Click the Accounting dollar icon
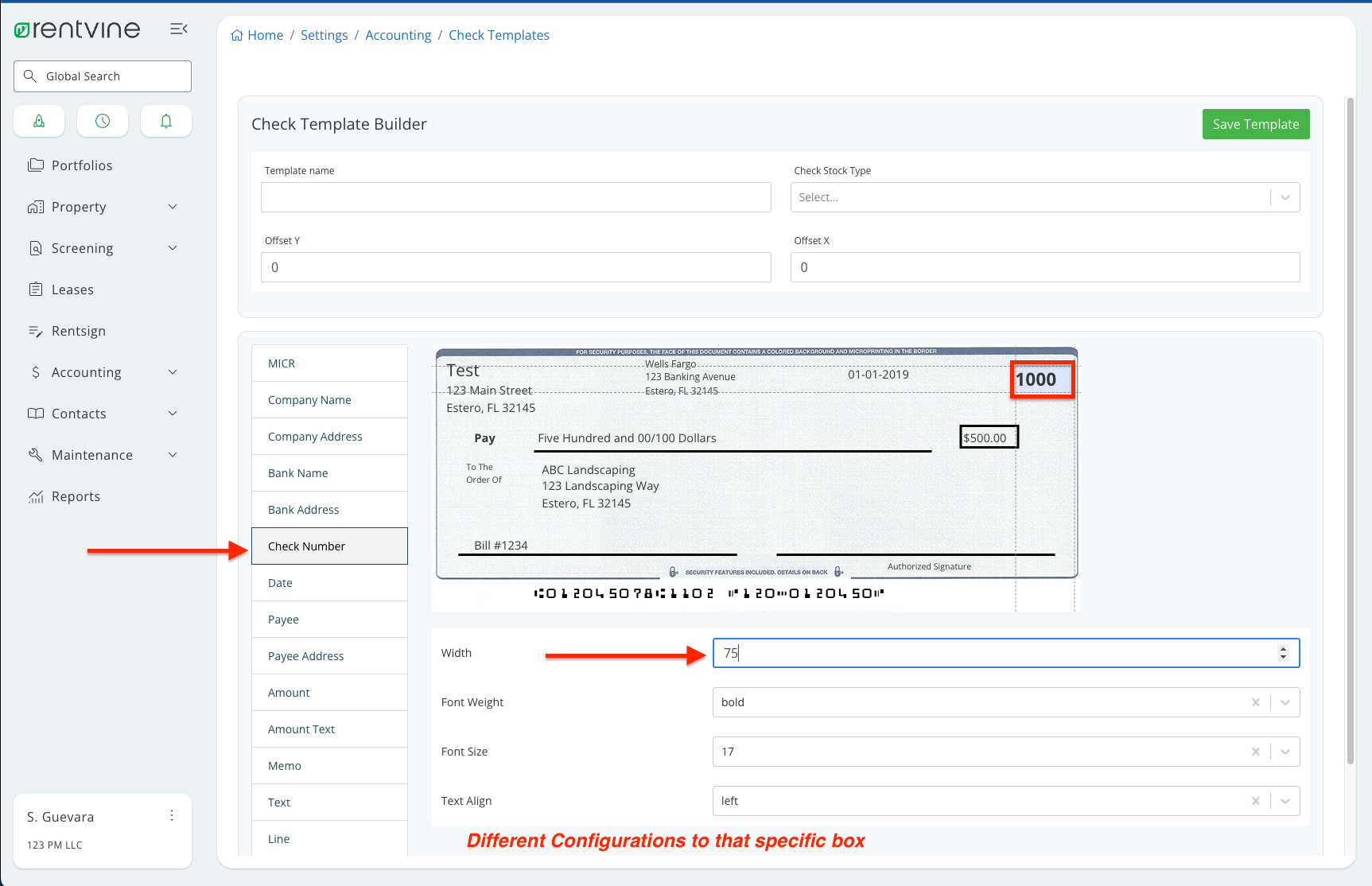This screenshot has width=1372, height=886. click(36, 372)
